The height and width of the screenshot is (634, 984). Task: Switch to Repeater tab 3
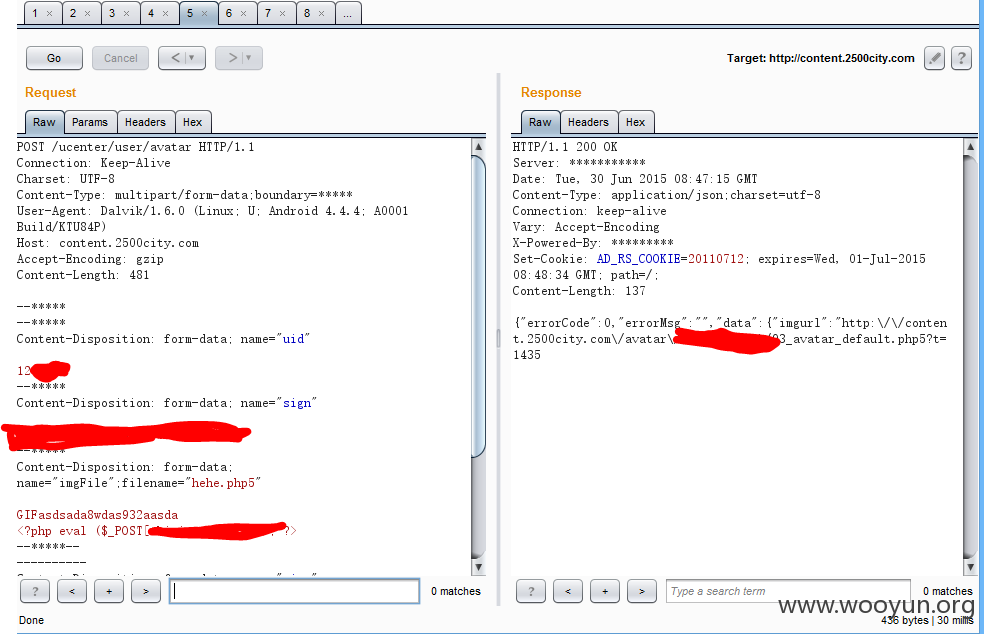click(x=112, y=13)
